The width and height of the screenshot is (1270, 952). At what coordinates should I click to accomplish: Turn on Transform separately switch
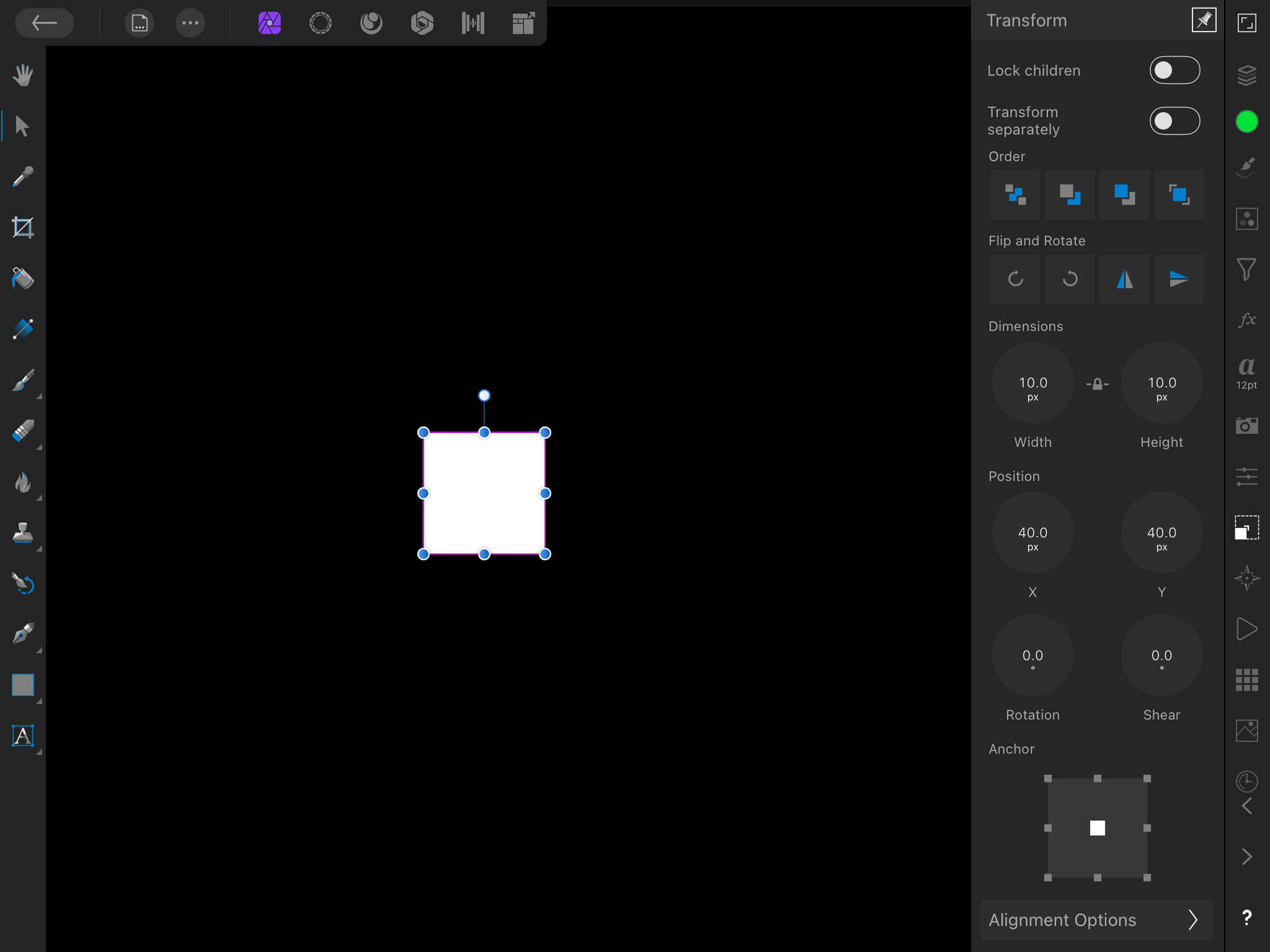coord(1174,121)
